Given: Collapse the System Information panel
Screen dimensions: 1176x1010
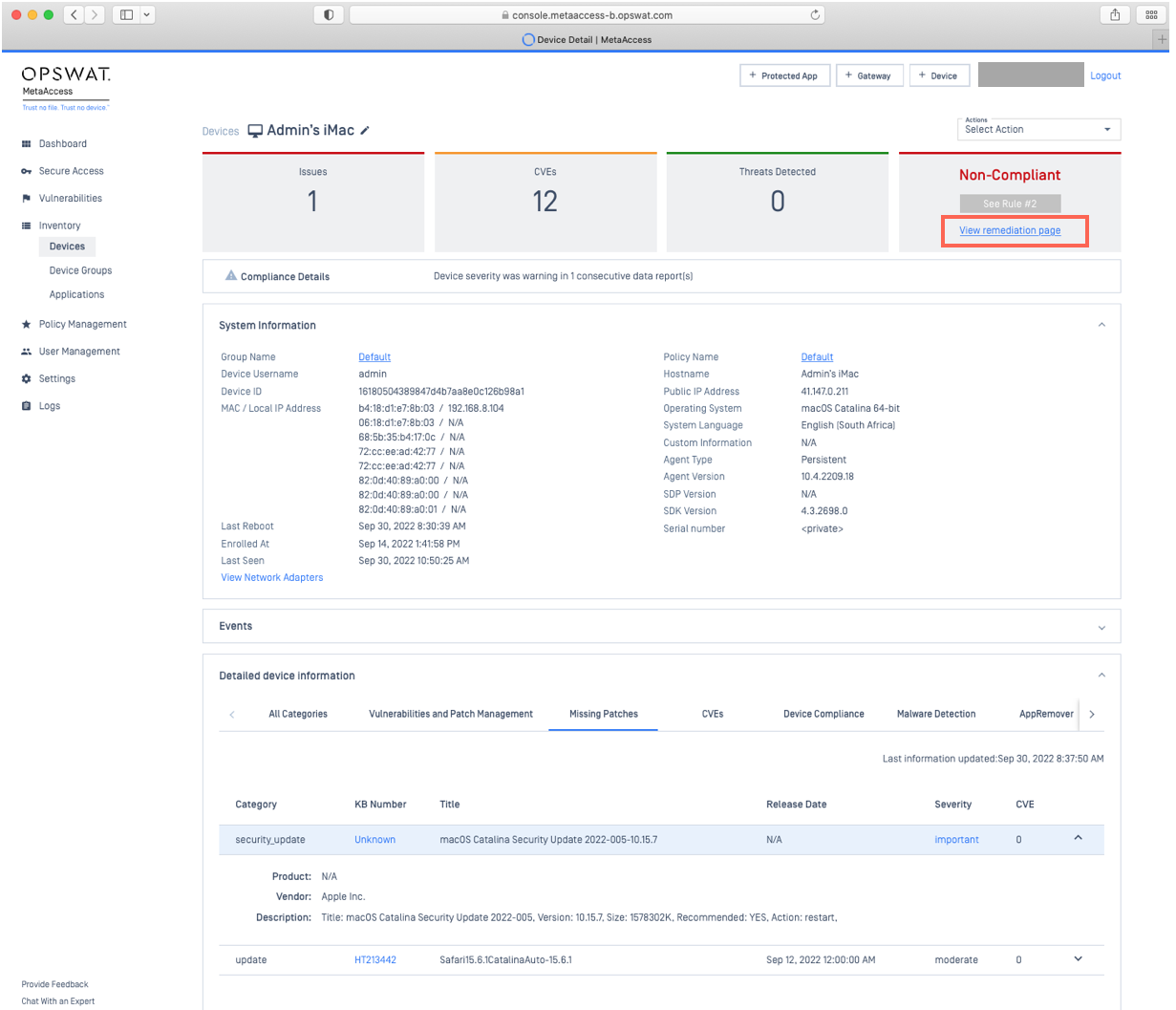Looking at the screenshot, I should [x=1101, y=325].
